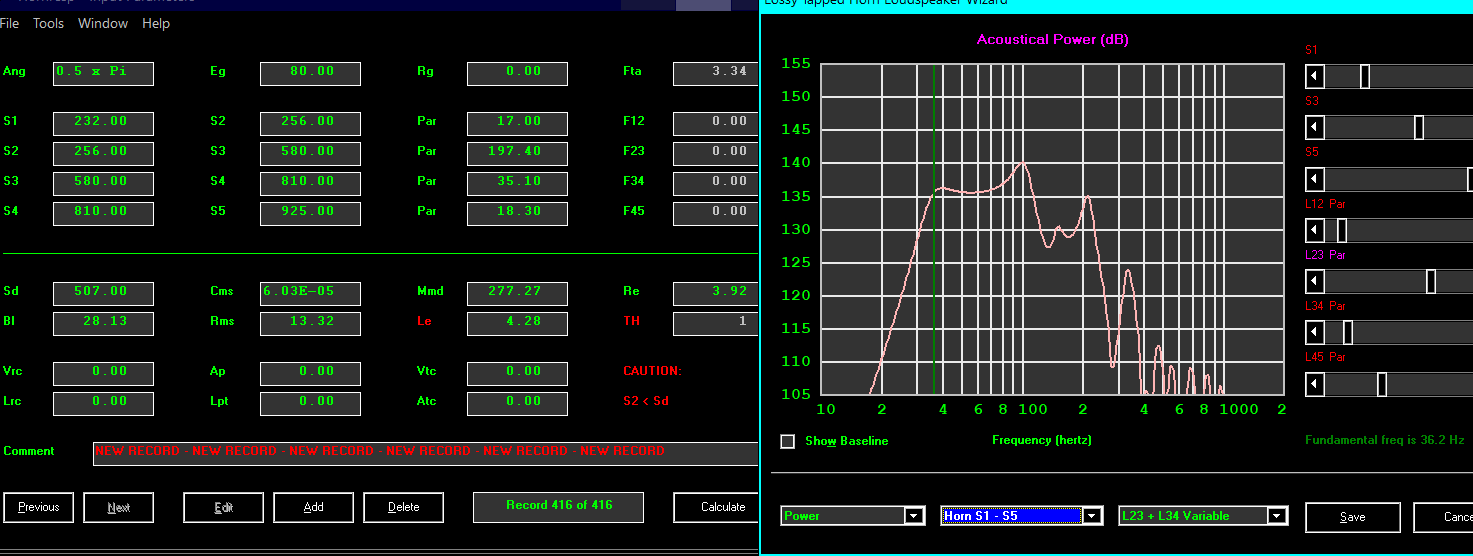Screen dimensions: 1473x556
Task: Click the Rg field showing 0.00
Action: click(x=517, y=73)
